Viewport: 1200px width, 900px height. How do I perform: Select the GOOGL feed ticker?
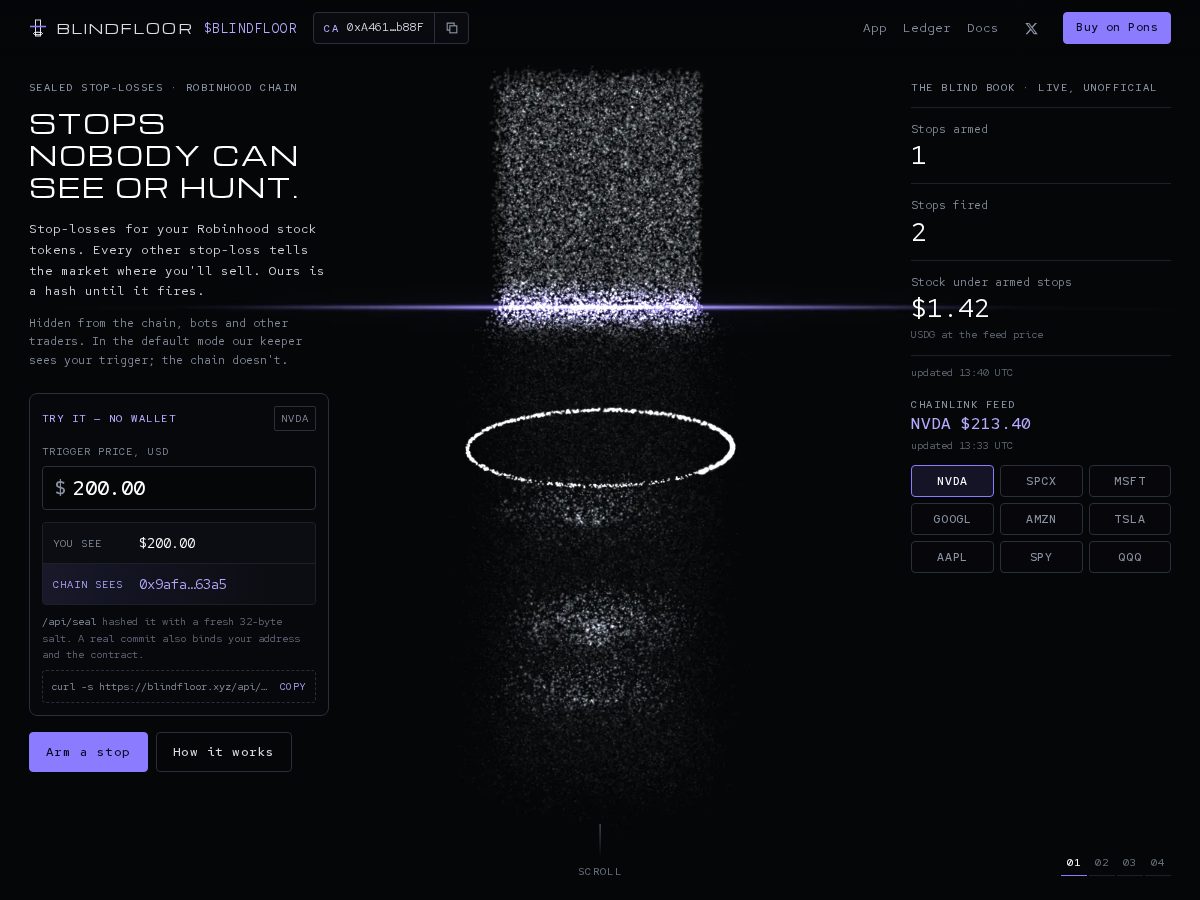(x=952, y=519)
